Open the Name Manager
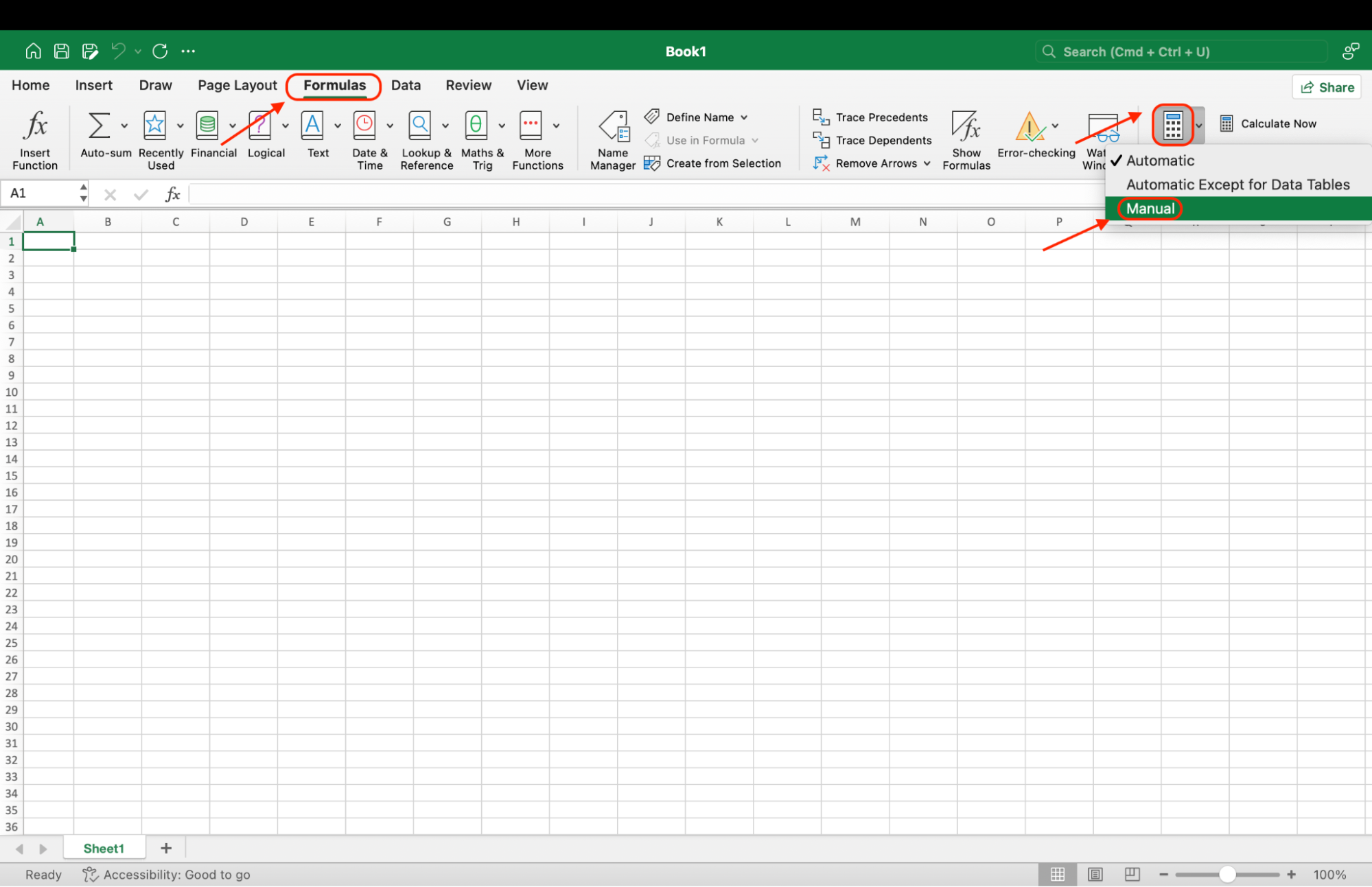The width and height of the screenshot is (1372, 887). click(613, 135)
